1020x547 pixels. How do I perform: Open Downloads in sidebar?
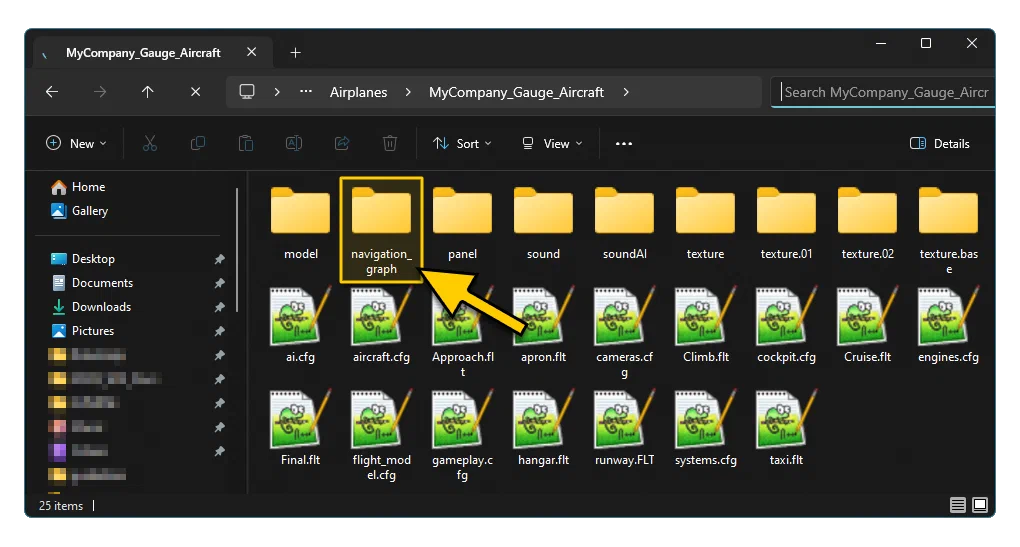[90, 307]
